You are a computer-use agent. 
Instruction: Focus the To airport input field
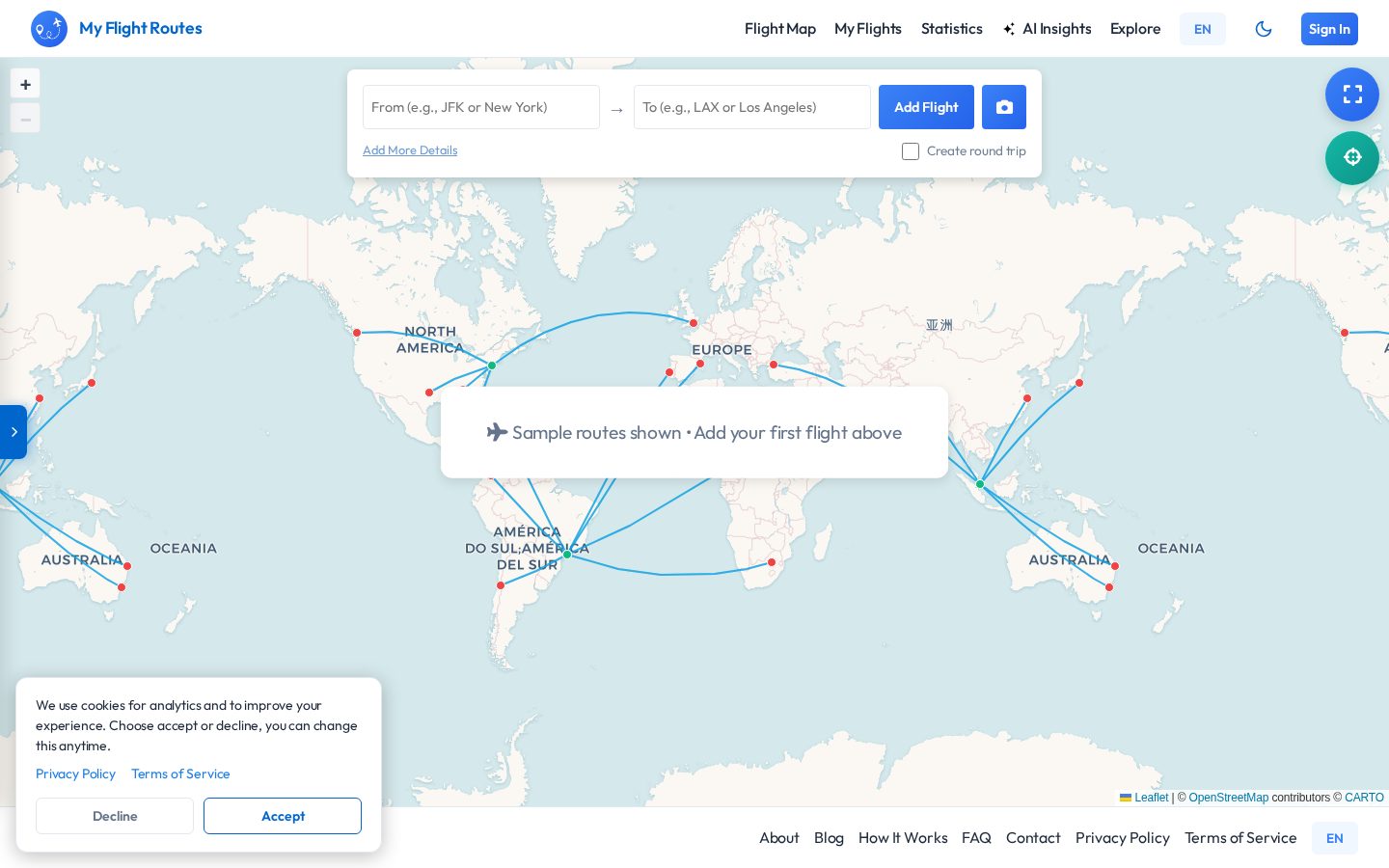[752, 107]
